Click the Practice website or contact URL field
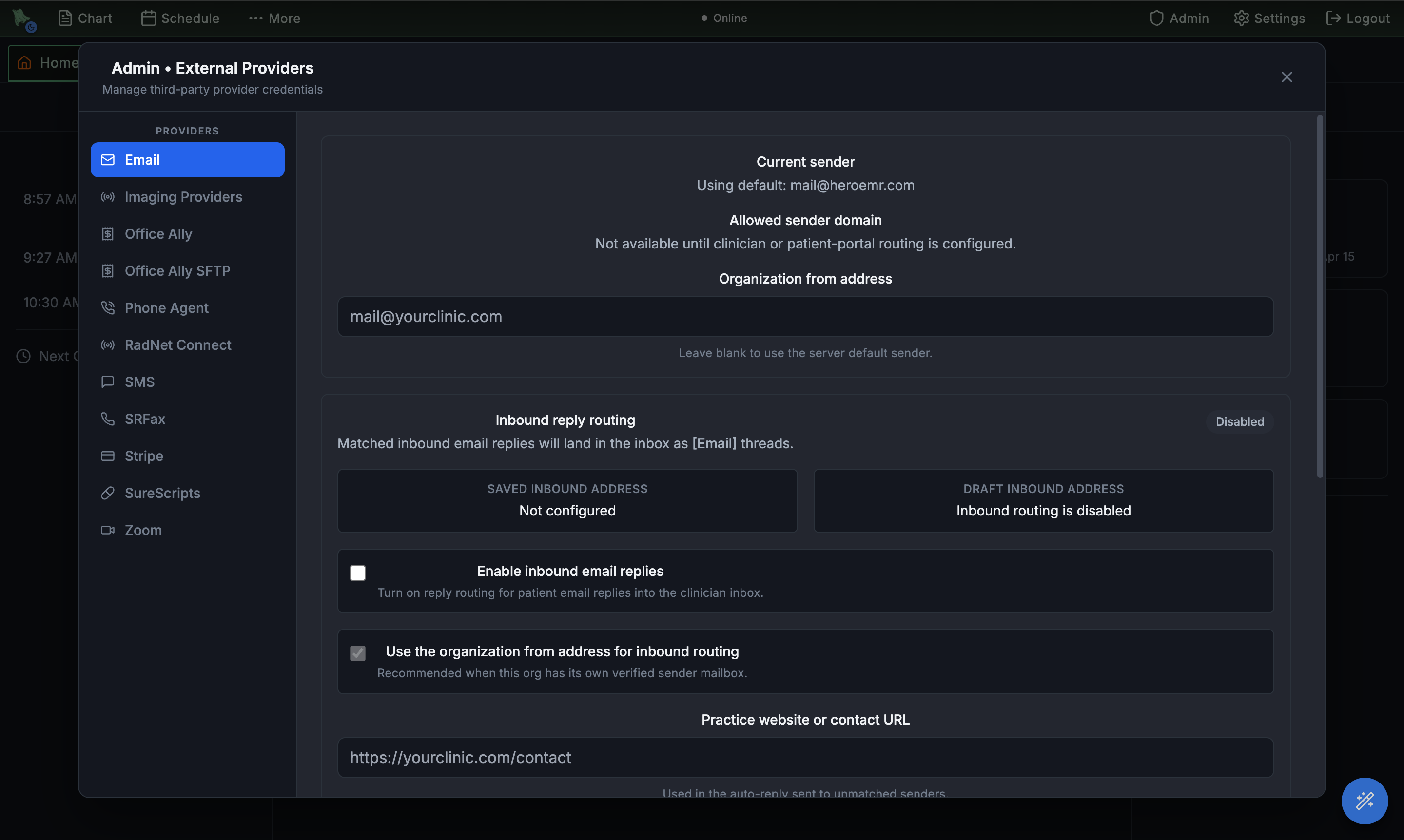The image size is (1404, 840). pos(805,757)
